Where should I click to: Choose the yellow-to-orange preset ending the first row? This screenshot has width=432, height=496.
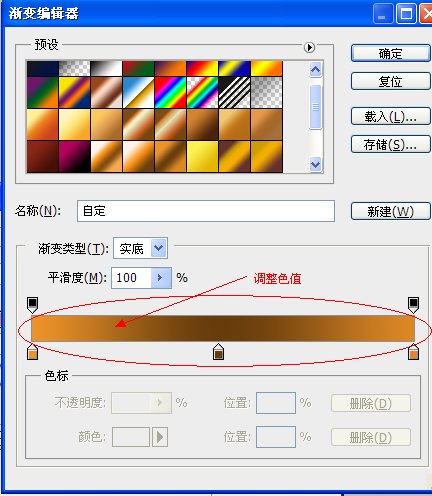pos(266,69)
